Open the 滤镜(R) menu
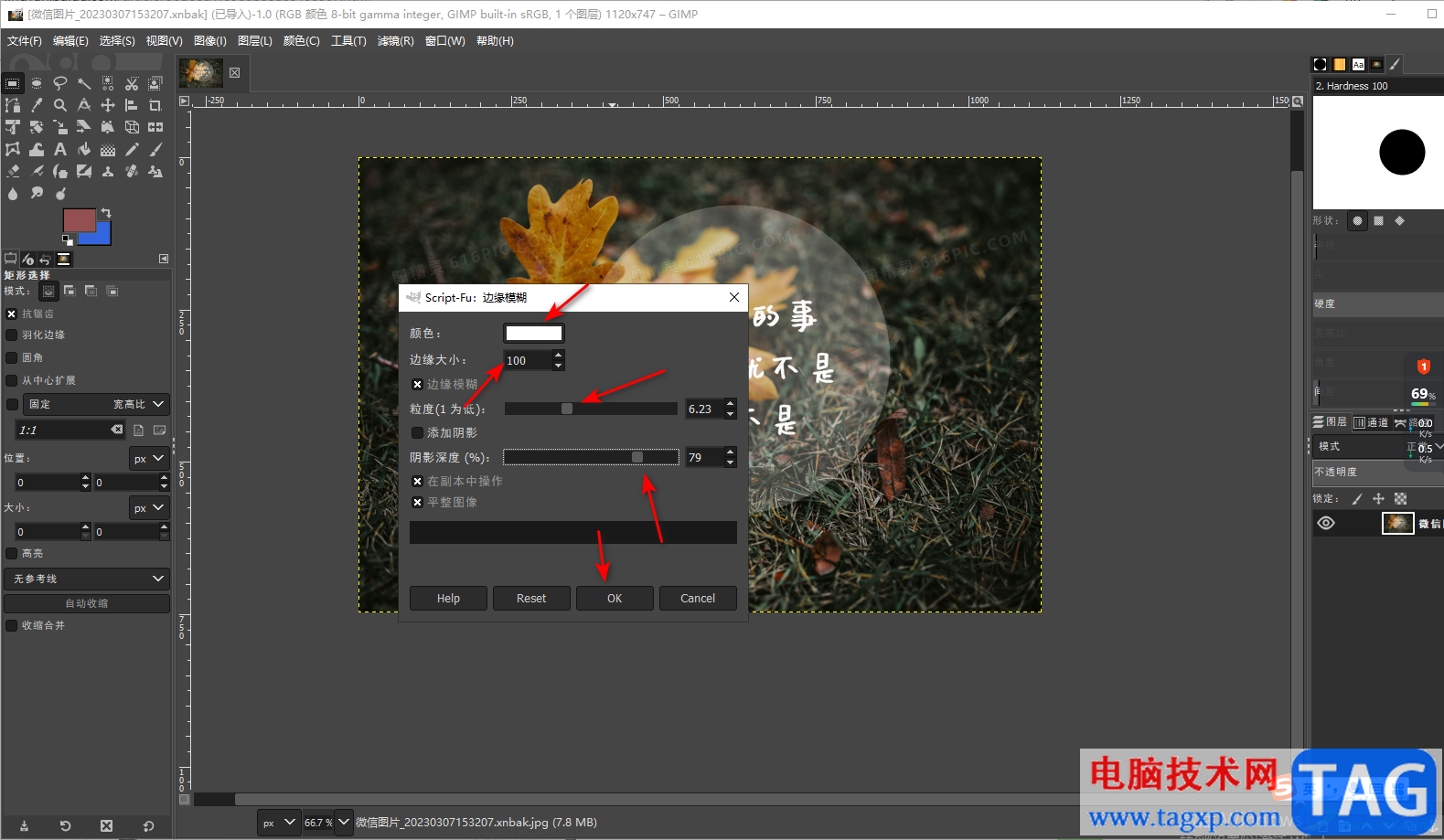The width and height of the screenshot is (1444, 840). (396, 41)
